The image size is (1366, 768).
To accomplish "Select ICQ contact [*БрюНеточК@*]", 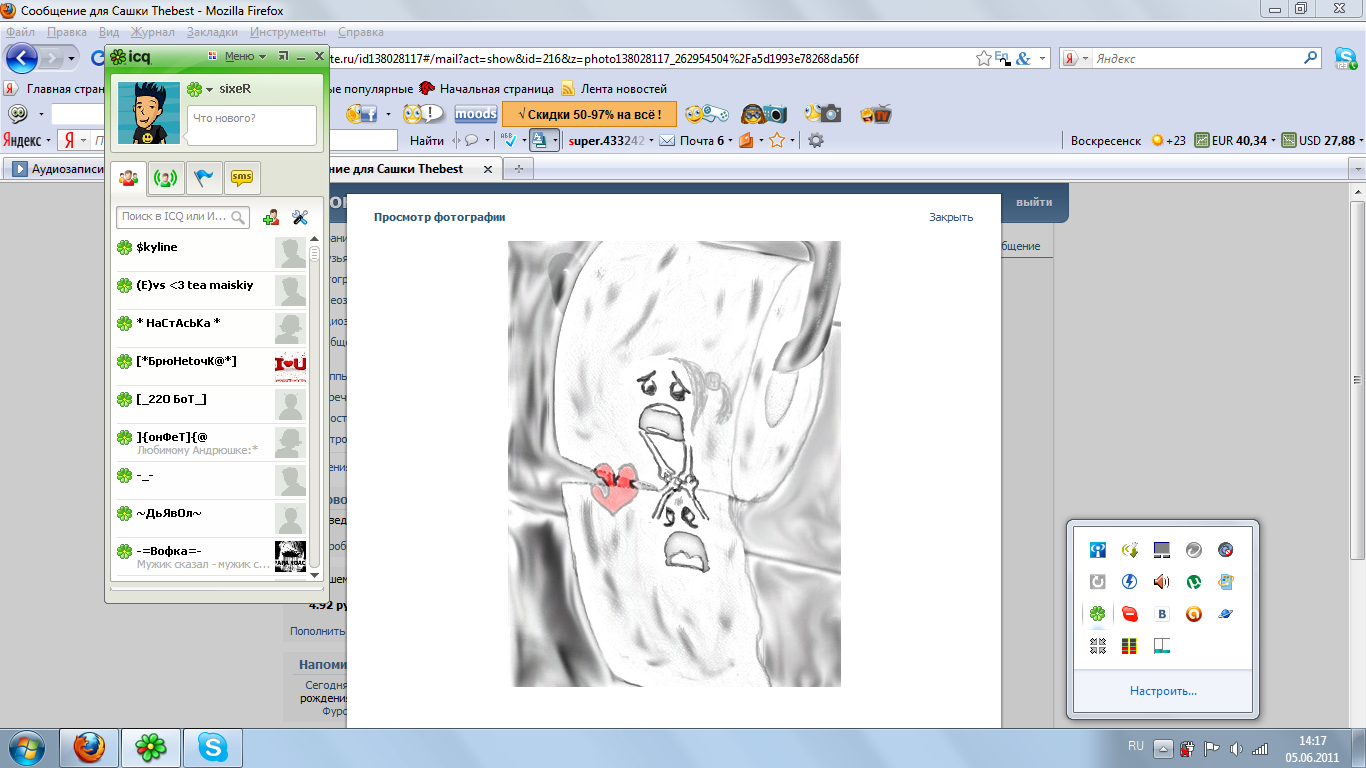I will click(x=211, y=366).
